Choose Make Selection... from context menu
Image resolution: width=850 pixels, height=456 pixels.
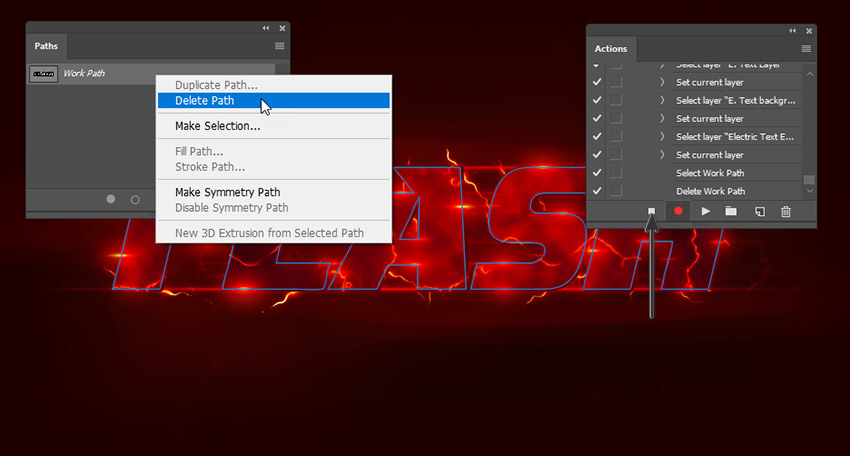coord(217,126)
